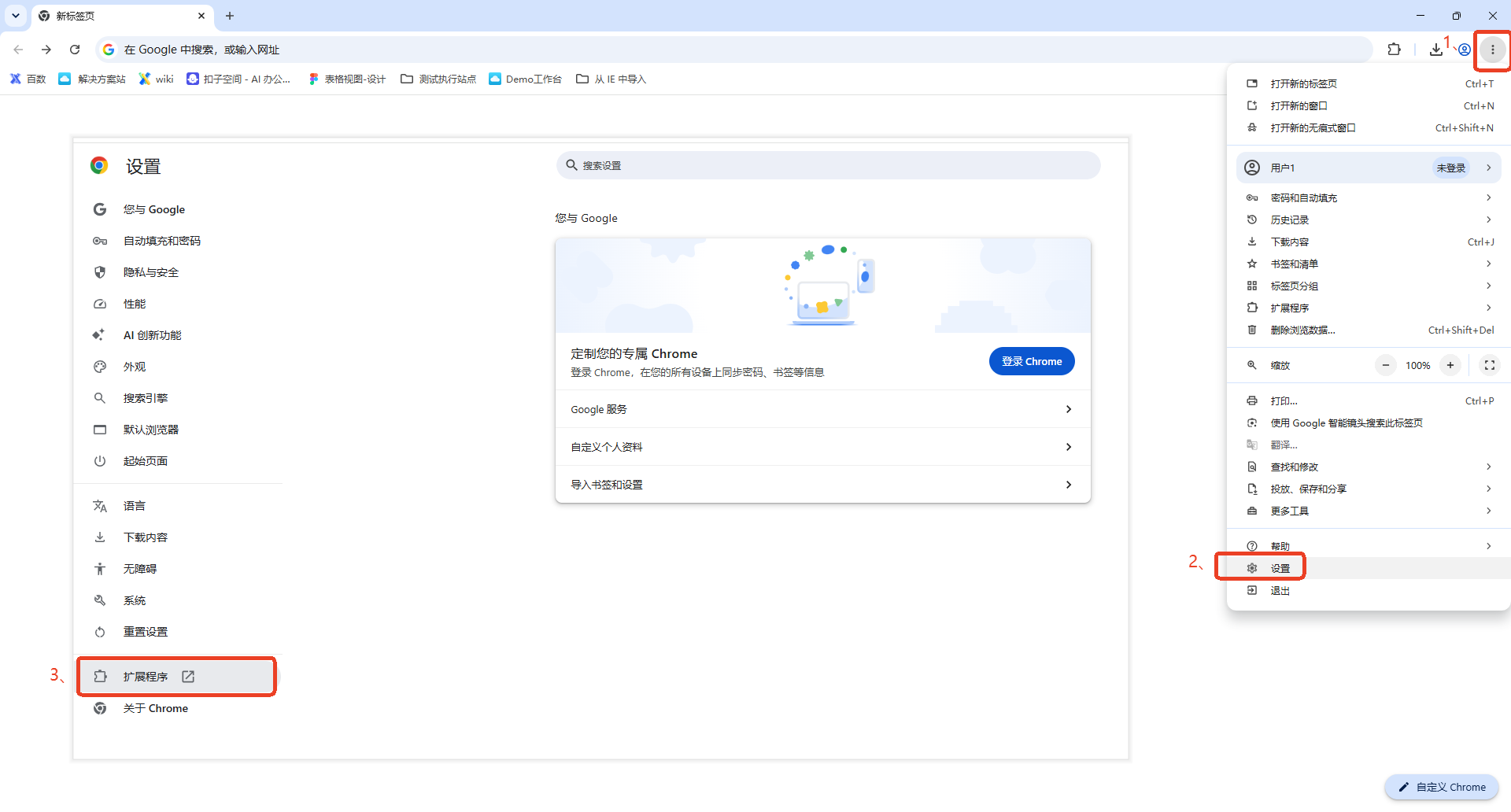The height and width of the screenshot is (812, 1511).
Task: Go back with the back arrow
Action: point(18,50)
